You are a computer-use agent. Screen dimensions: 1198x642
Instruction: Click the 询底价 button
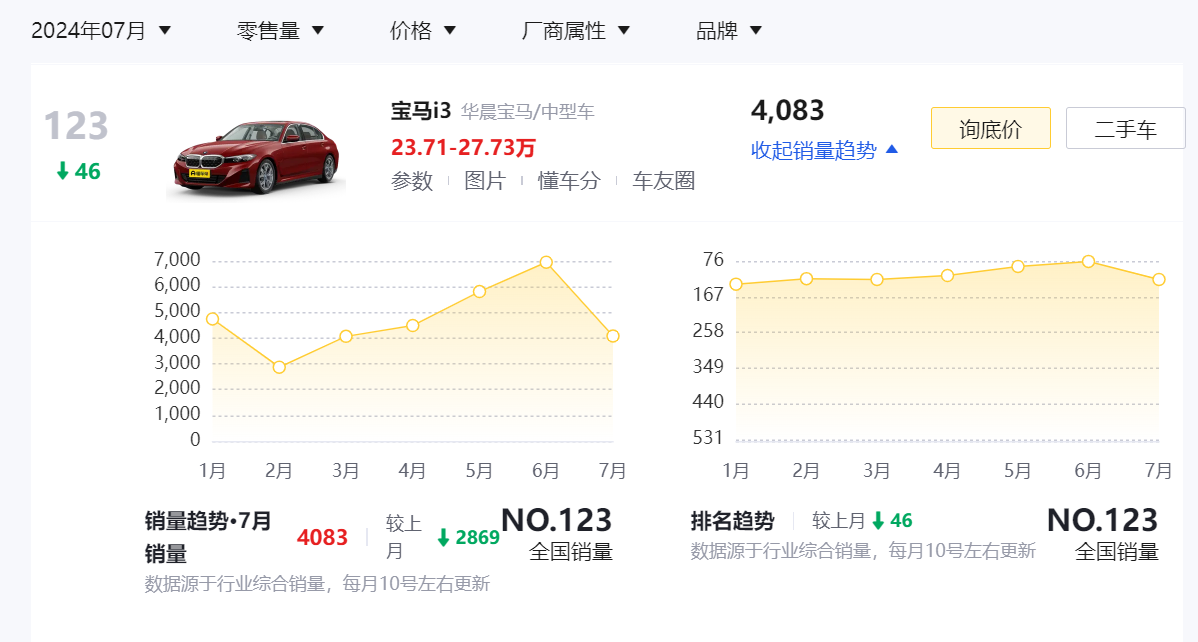point(990,128)
